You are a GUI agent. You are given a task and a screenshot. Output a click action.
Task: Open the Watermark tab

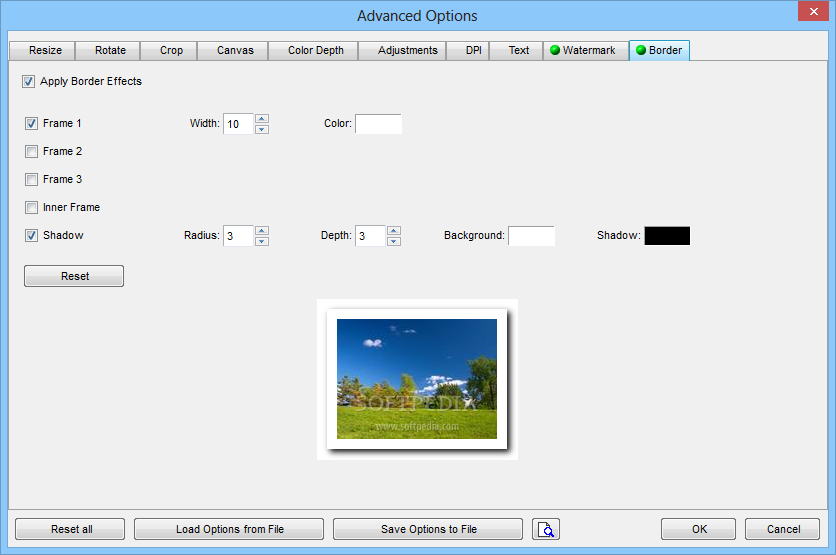pos(586,51)
